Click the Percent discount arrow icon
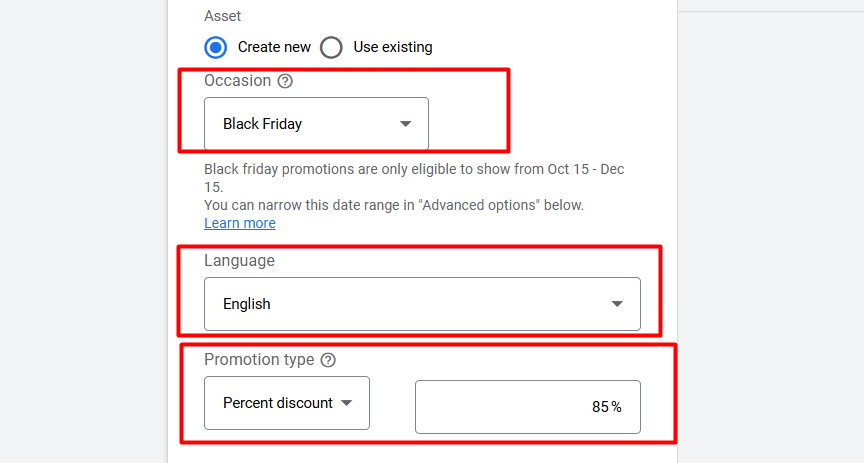864x463 pixels. [347, 403]
